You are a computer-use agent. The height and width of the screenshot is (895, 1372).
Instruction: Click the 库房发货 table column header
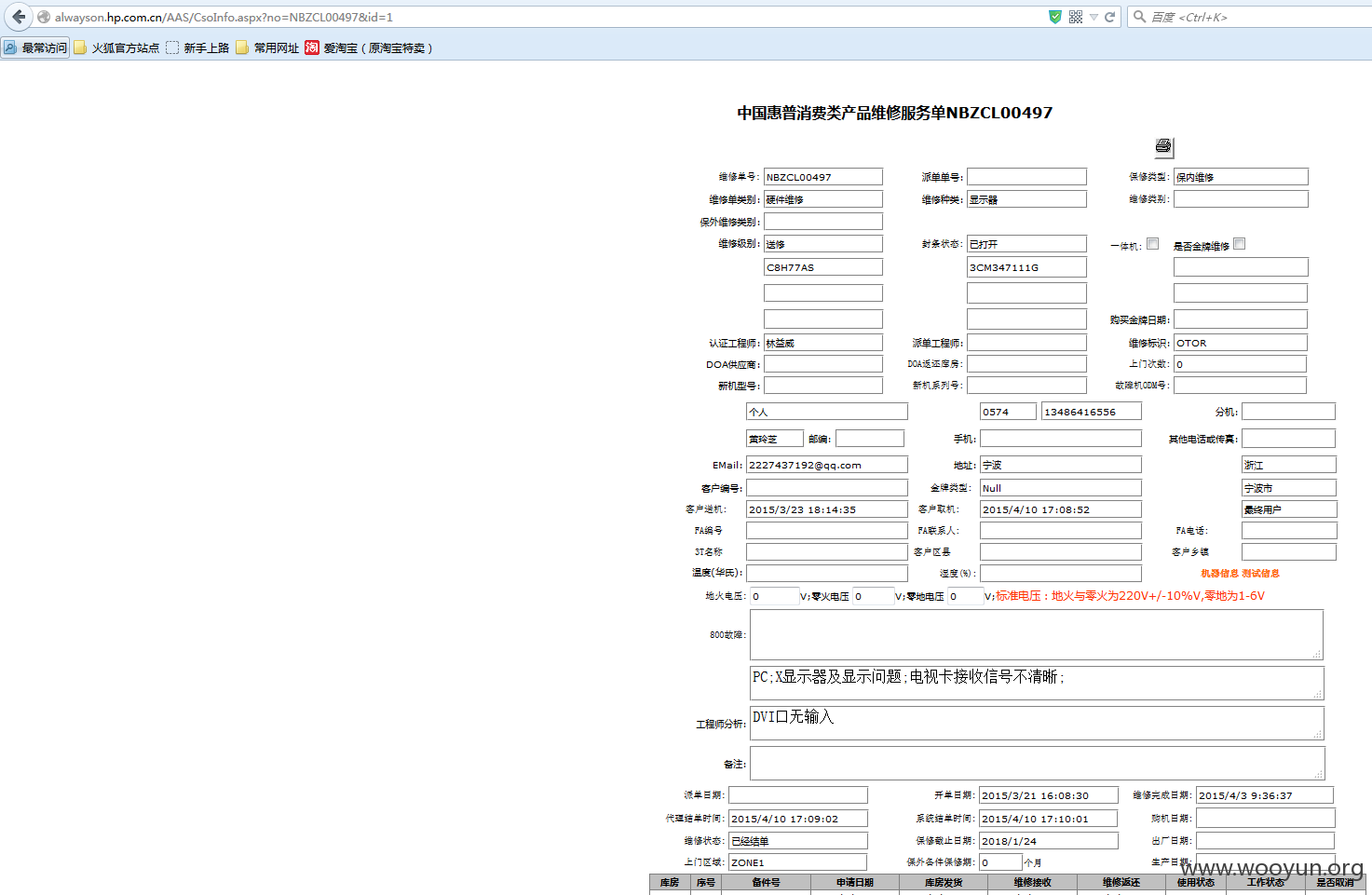[x=944, y=882]
